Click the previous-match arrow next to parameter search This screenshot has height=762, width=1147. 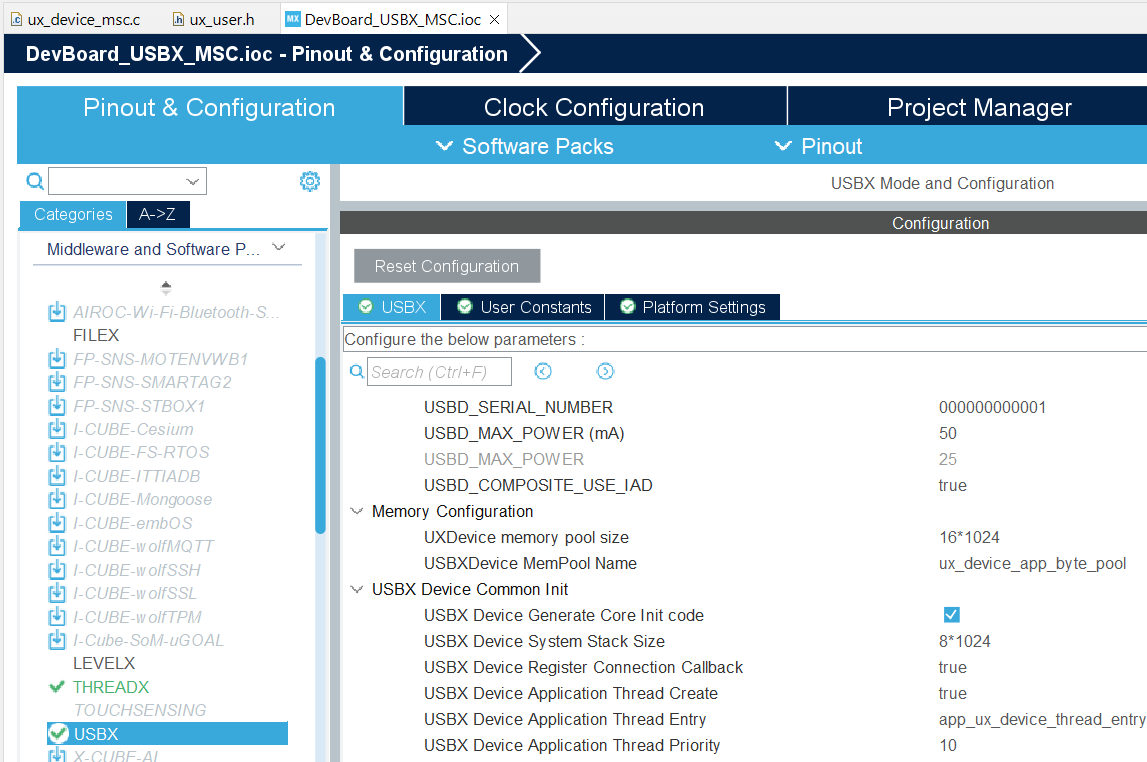coord(542,371)
